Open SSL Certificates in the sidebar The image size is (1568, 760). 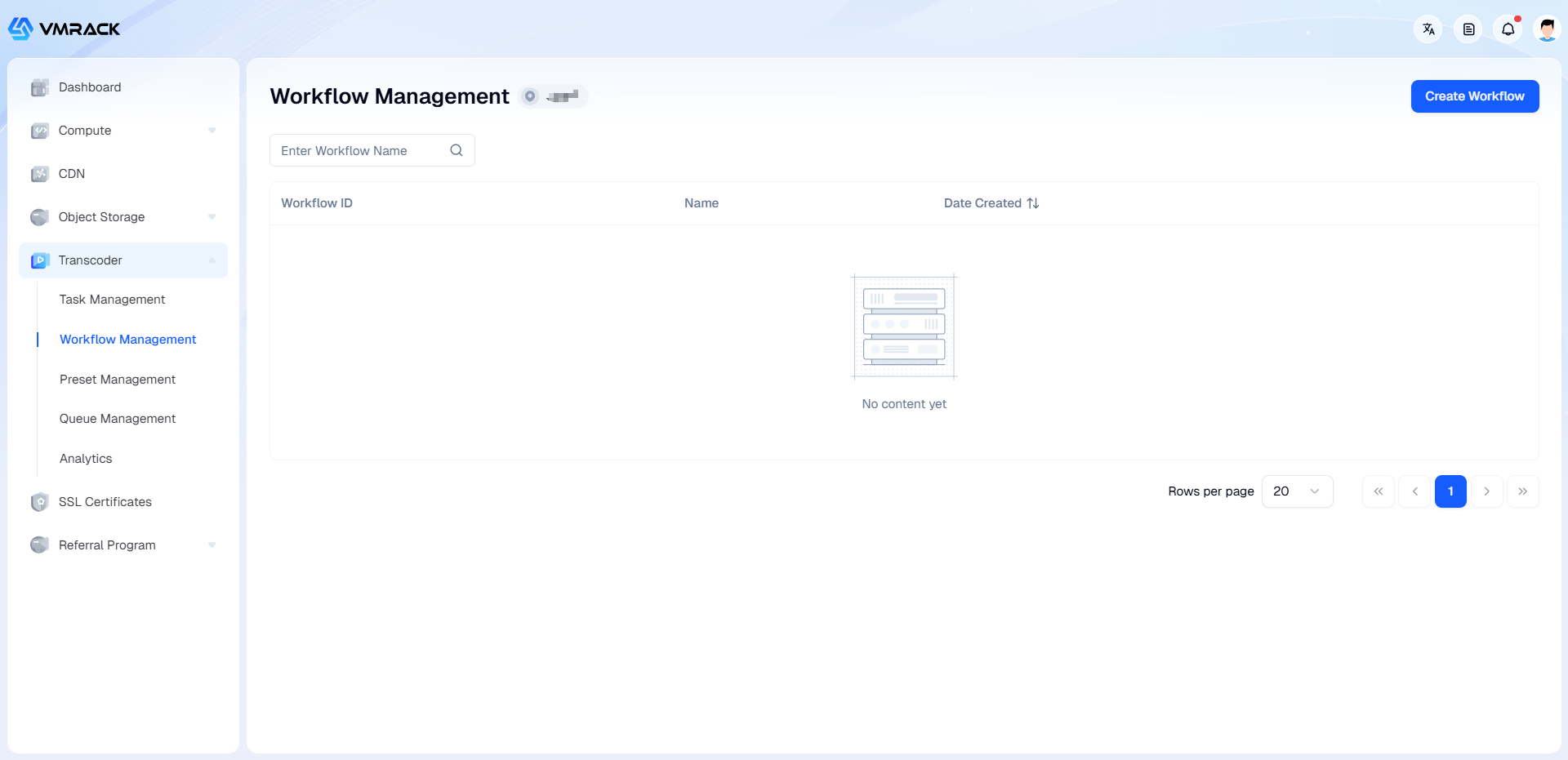click(x=122, y=502)
